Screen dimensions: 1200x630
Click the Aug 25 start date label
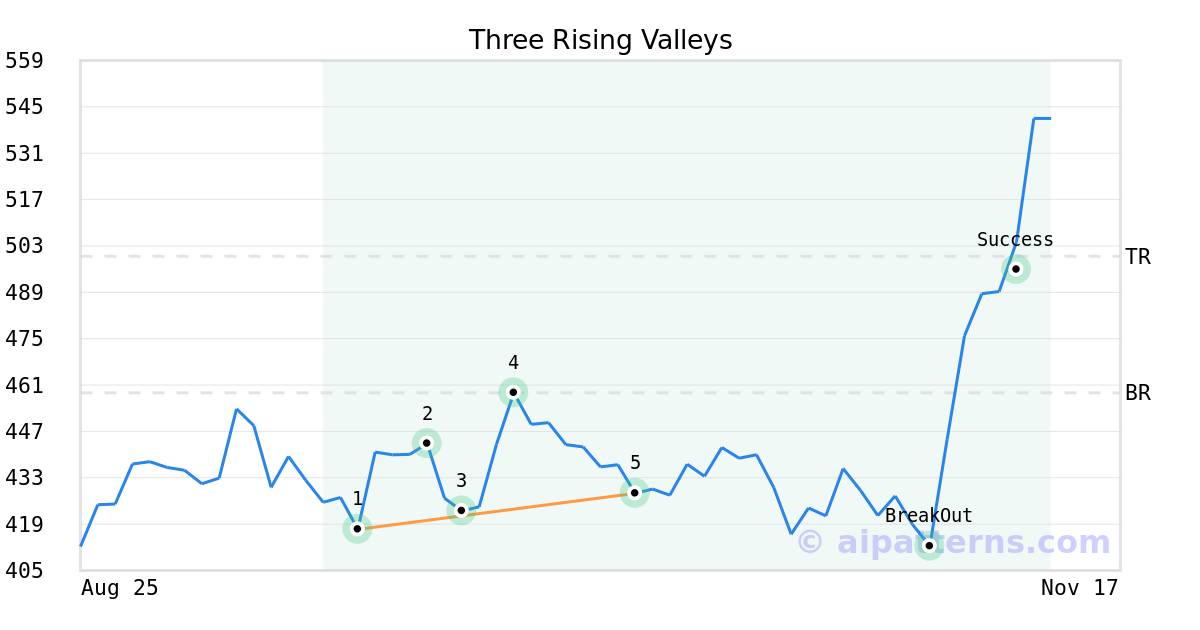pyautogui.click(x=120, y=588)
